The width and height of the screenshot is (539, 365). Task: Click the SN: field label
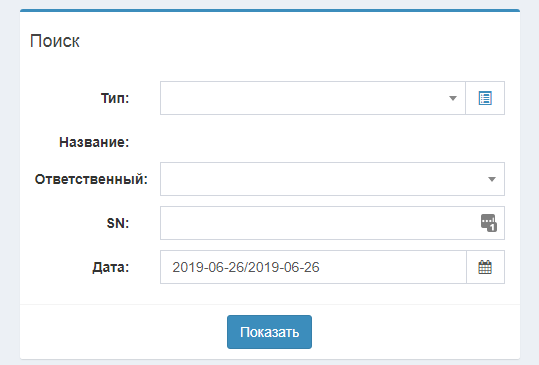coord(118,223)
